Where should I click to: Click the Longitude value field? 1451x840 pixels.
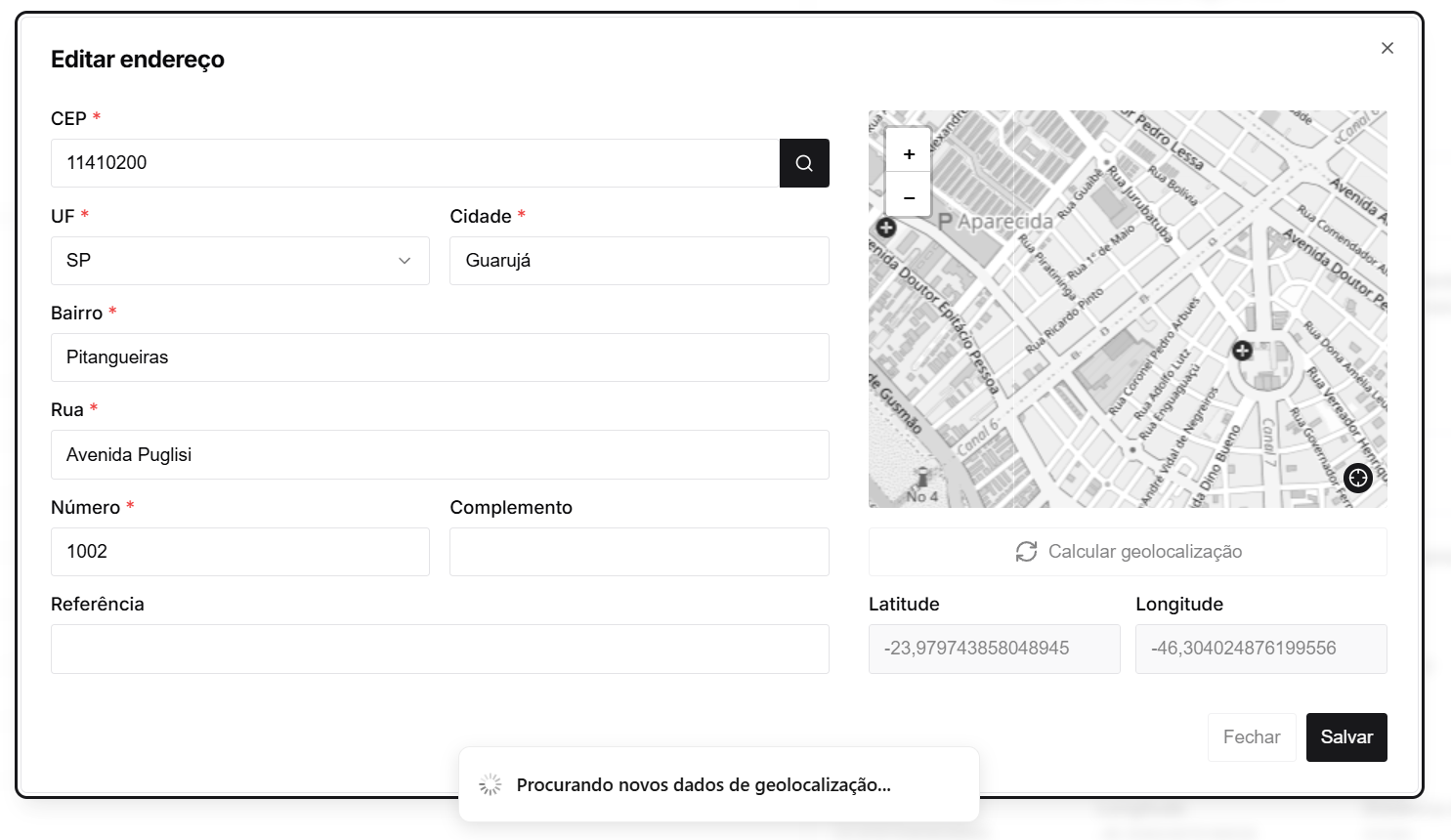(1261, 649)
